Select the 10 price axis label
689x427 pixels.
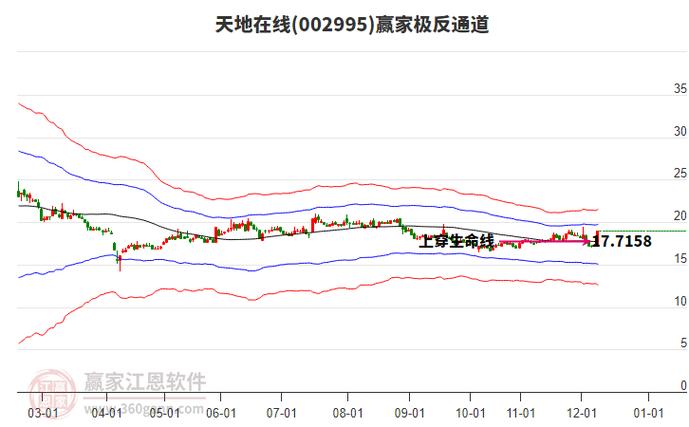(678, 301)
